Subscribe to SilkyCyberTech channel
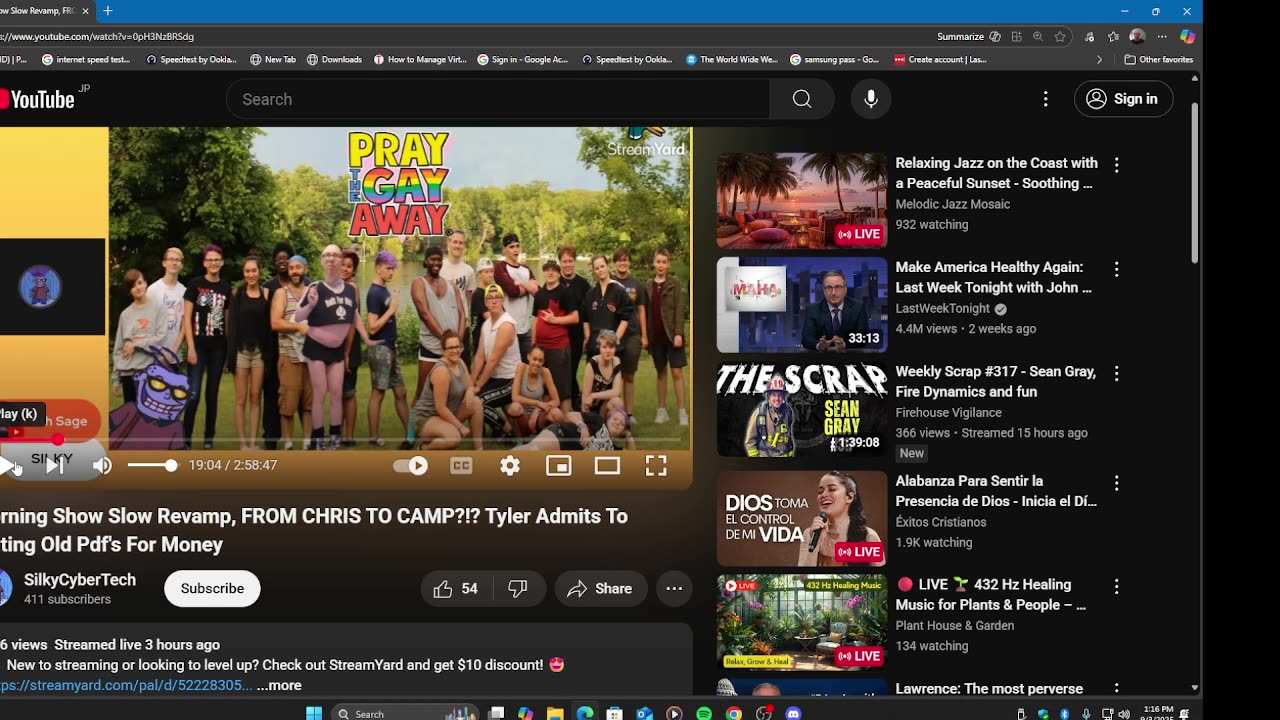The image size is (1280, 720). tap(212, 589)
